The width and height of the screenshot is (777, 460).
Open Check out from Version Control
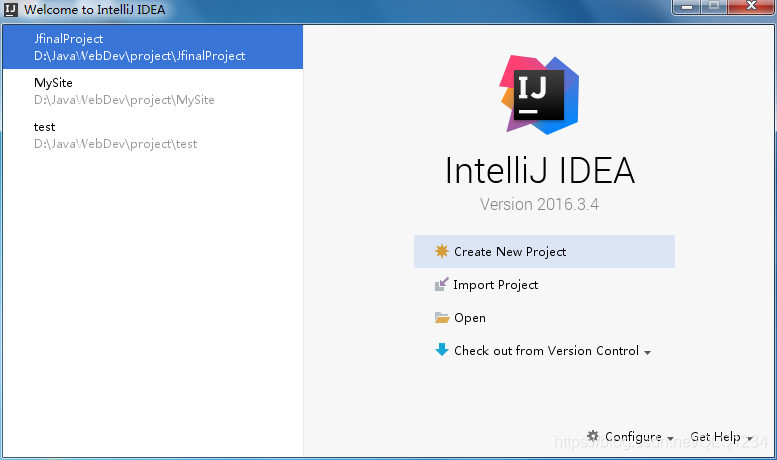(x=544, y=350)
